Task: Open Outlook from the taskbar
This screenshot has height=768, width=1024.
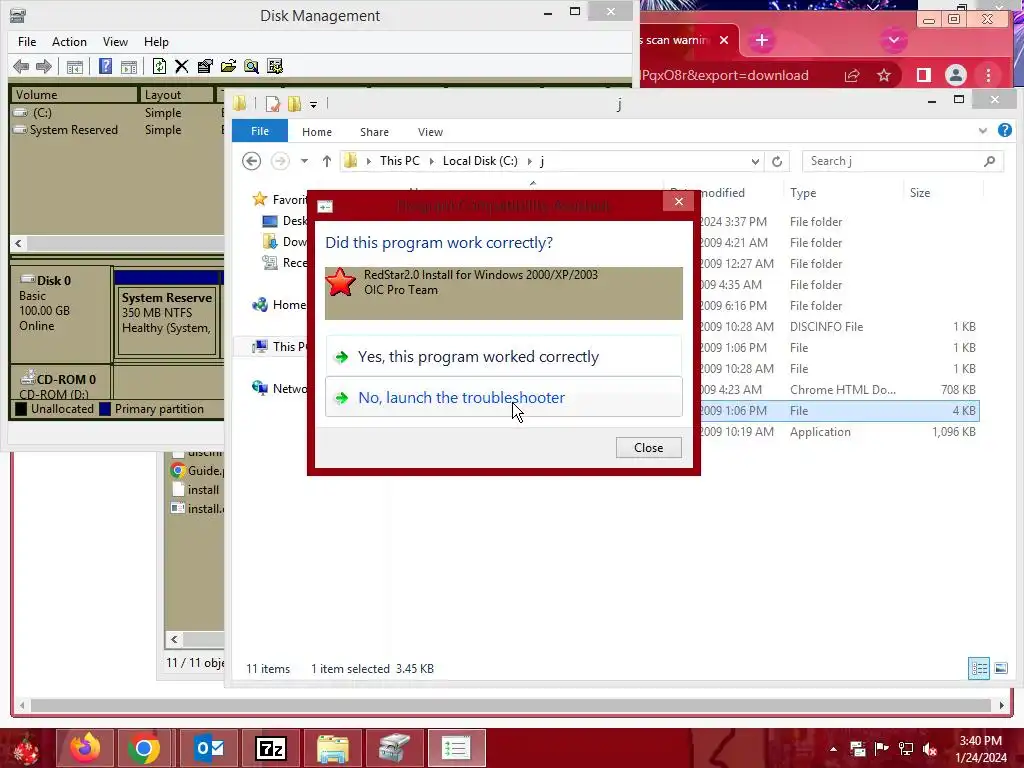Action: 209,748
